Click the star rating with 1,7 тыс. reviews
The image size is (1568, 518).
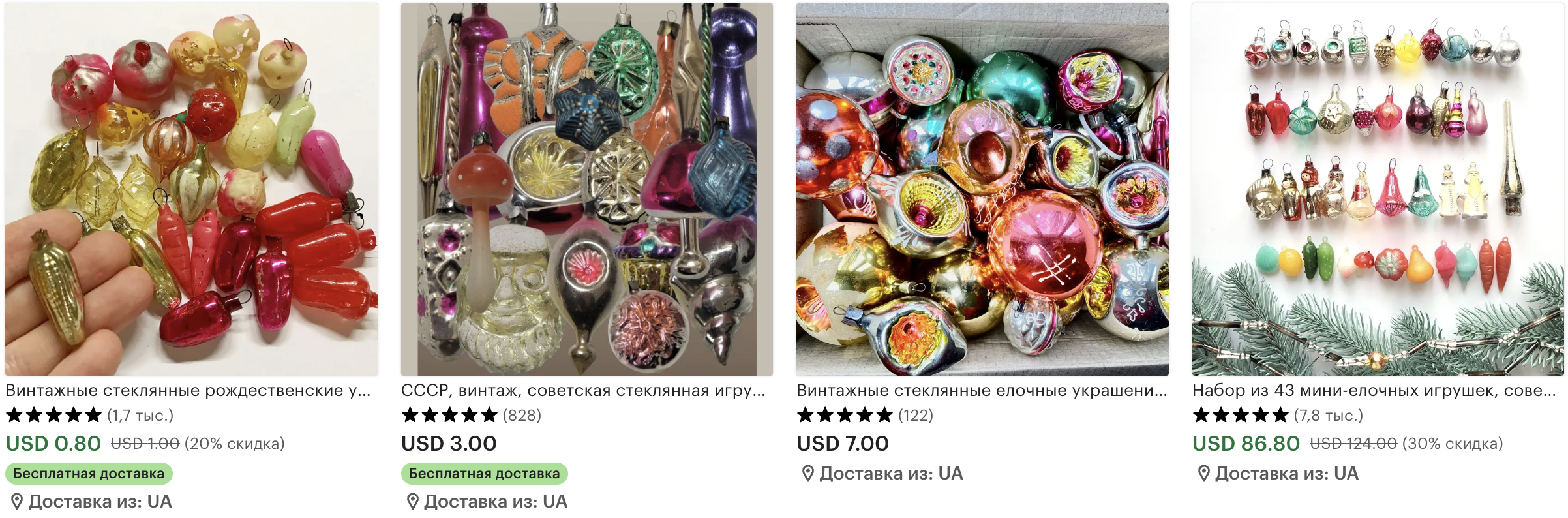click(53, 415)
